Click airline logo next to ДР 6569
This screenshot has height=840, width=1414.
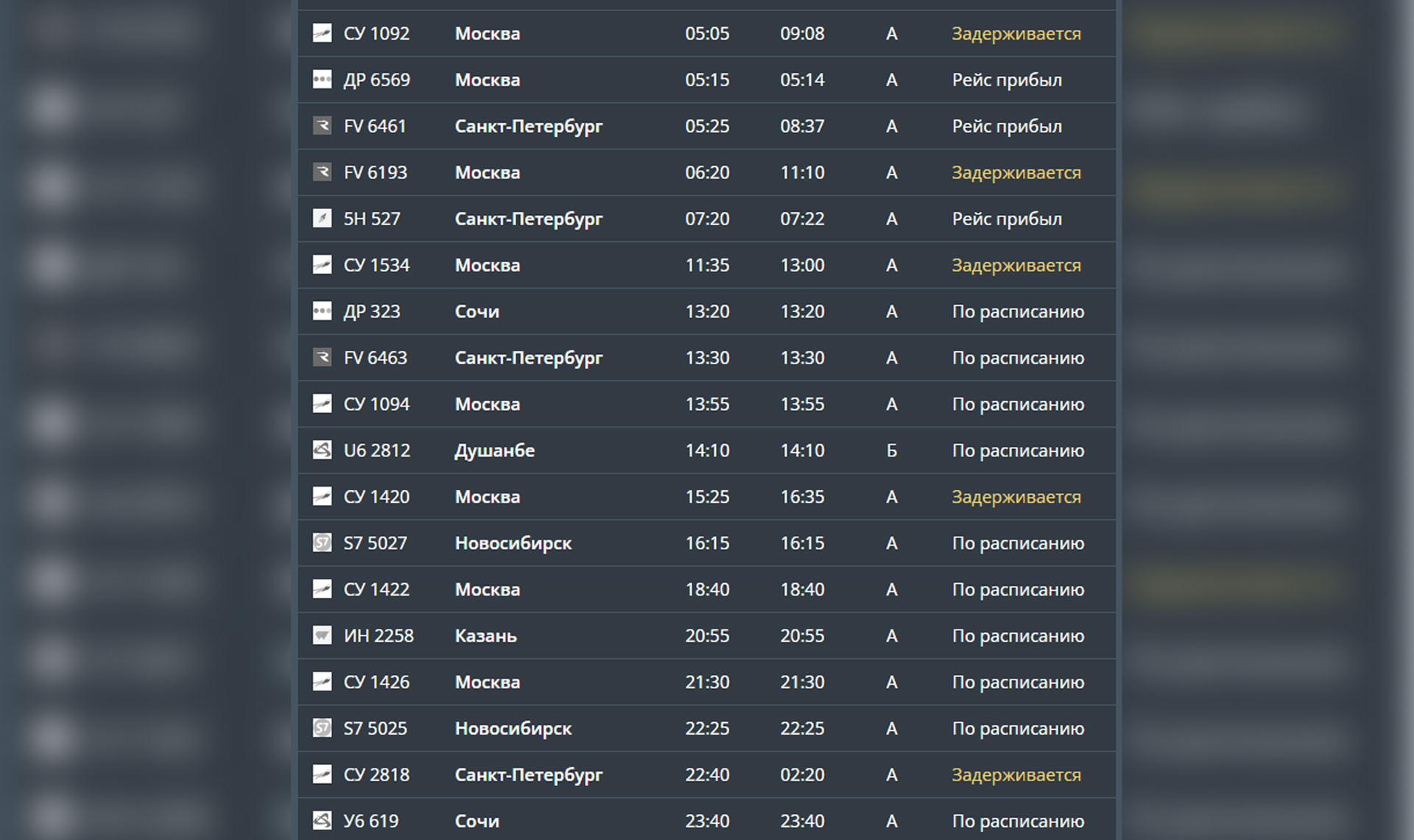(322, 80)
